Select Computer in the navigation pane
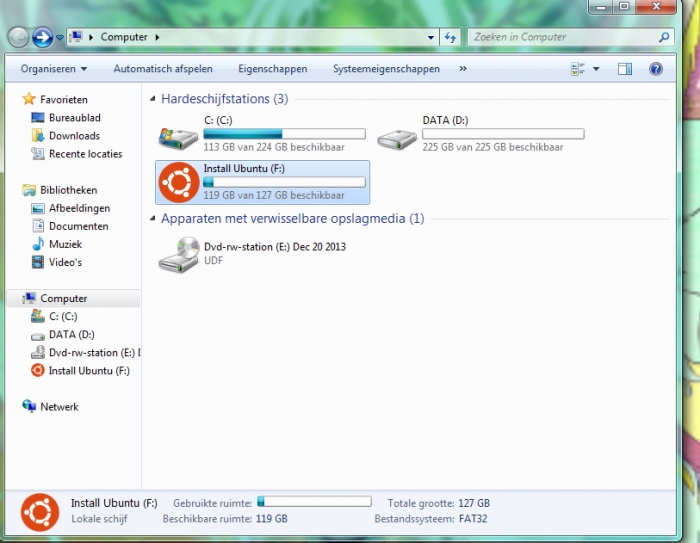The width and height of the screenshot is (700, 543). [64, 298]
